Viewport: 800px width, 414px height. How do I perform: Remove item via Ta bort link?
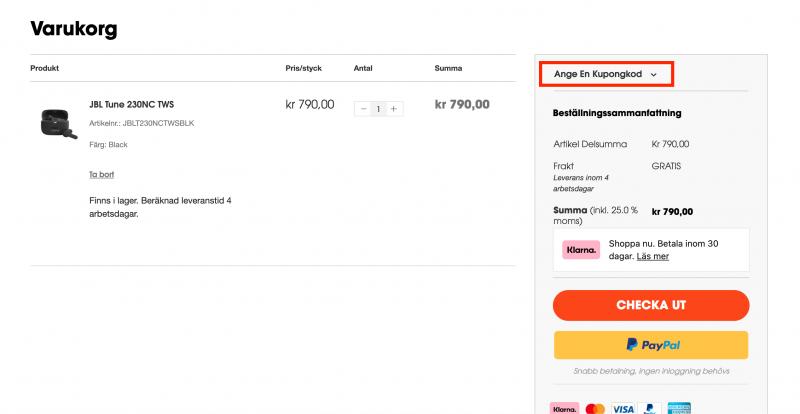(102, 175)
